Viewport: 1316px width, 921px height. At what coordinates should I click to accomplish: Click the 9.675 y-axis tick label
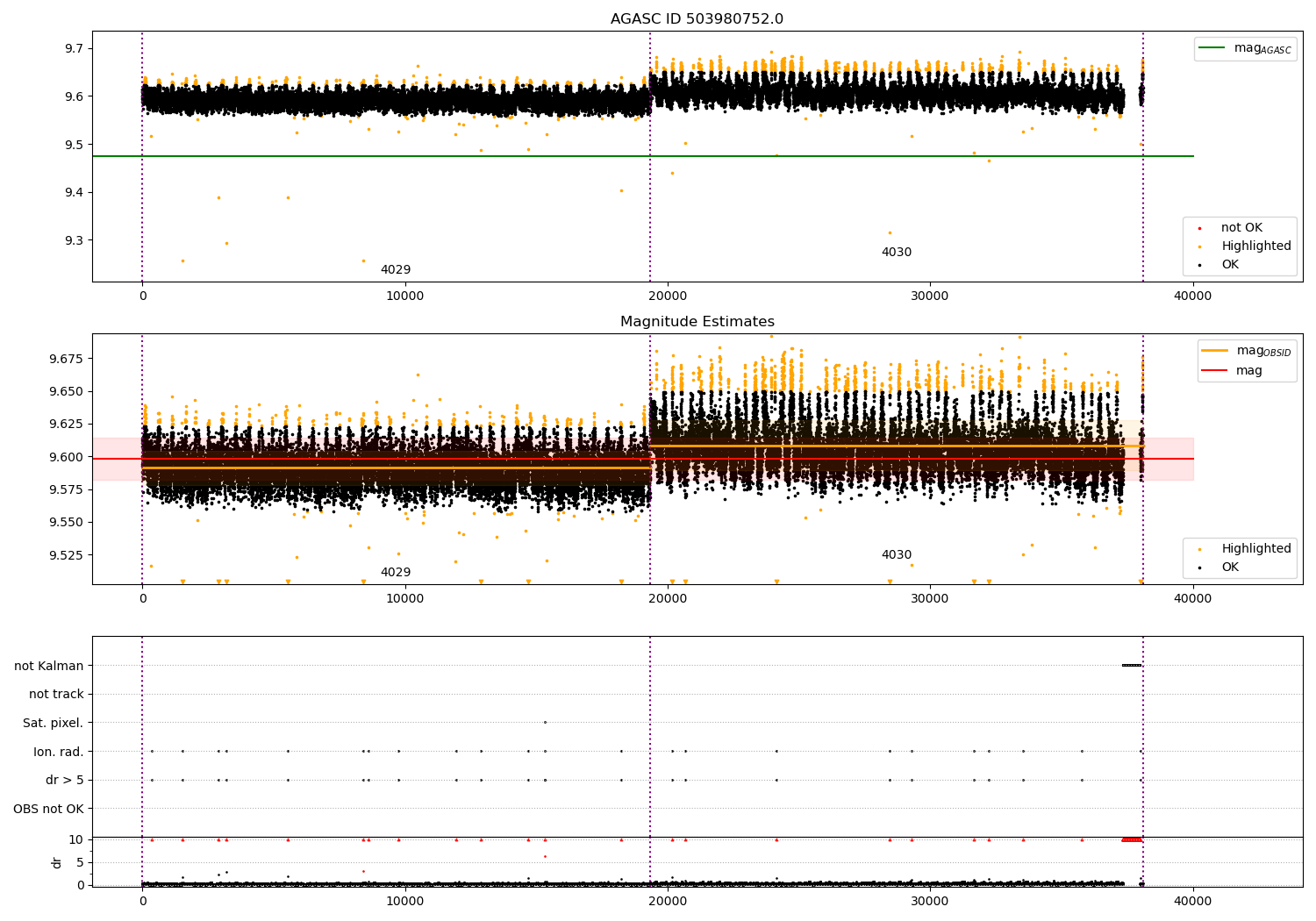(x=66, y=359)
